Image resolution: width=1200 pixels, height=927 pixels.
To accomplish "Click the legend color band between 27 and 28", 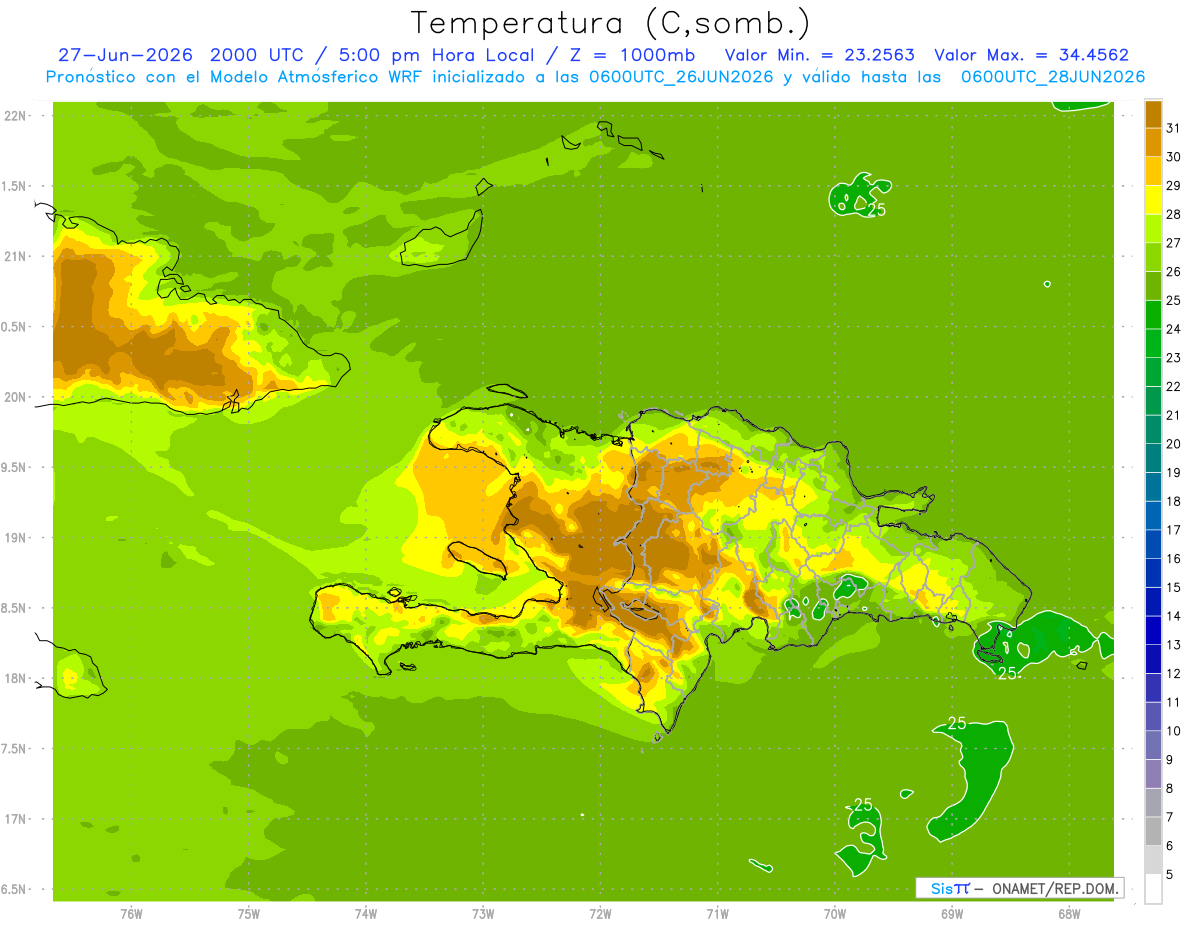I will [1153, 228].
